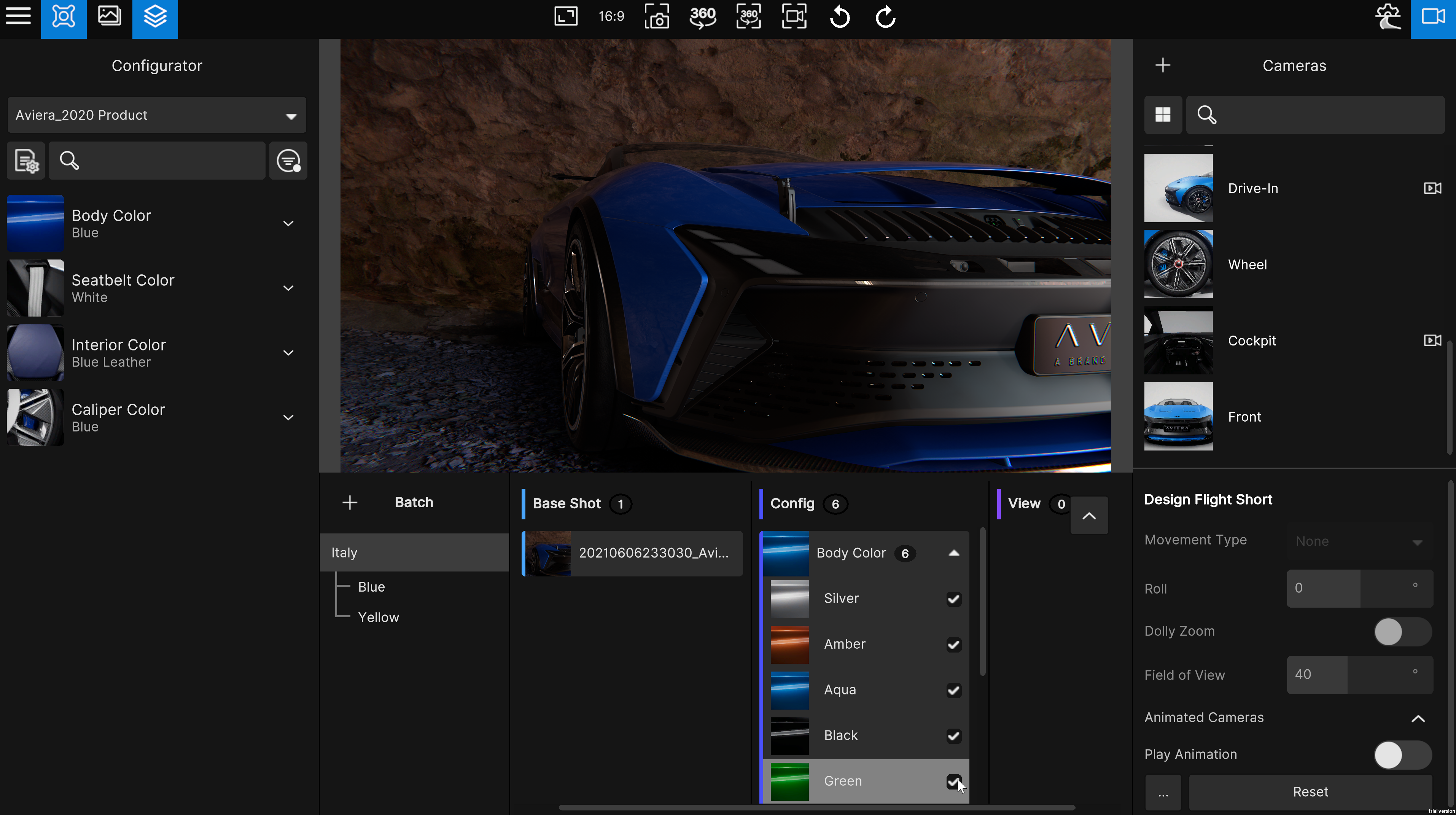Collapse the Animated Cameras section

pyautogui.click(x=1418, y=718)
